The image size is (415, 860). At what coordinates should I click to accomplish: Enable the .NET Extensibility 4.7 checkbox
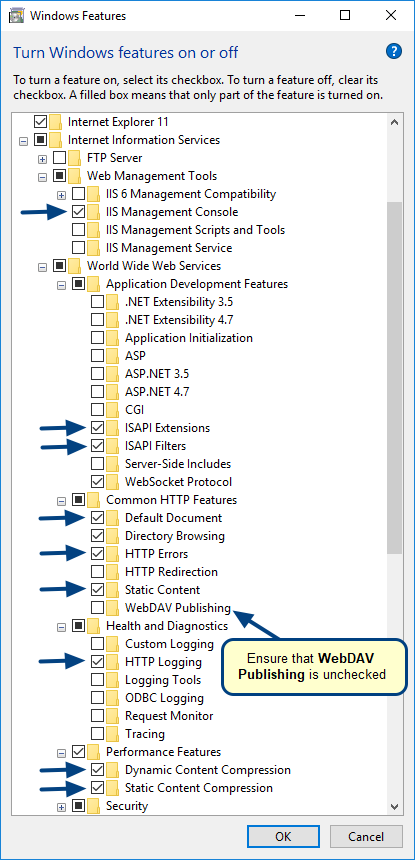(x=98, y=320)
